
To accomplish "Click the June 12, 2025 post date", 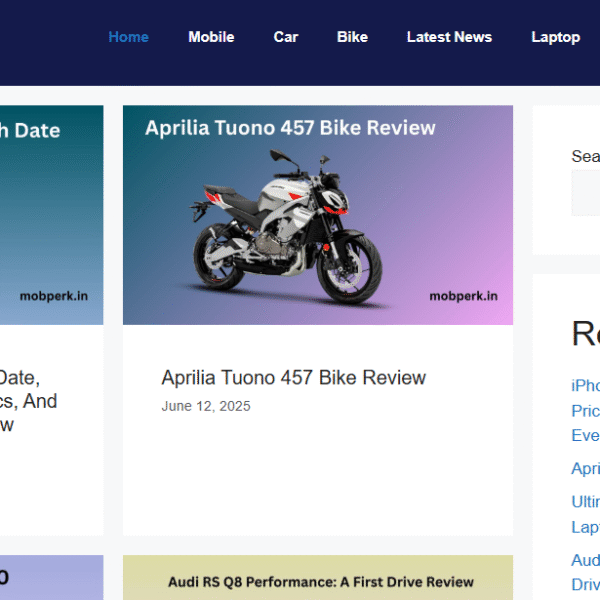I will coord(206,406).
